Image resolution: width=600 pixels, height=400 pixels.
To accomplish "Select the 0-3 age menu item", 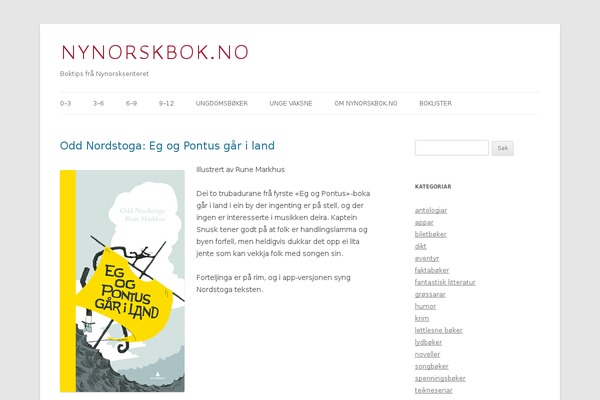I will (x=65, y=103).
